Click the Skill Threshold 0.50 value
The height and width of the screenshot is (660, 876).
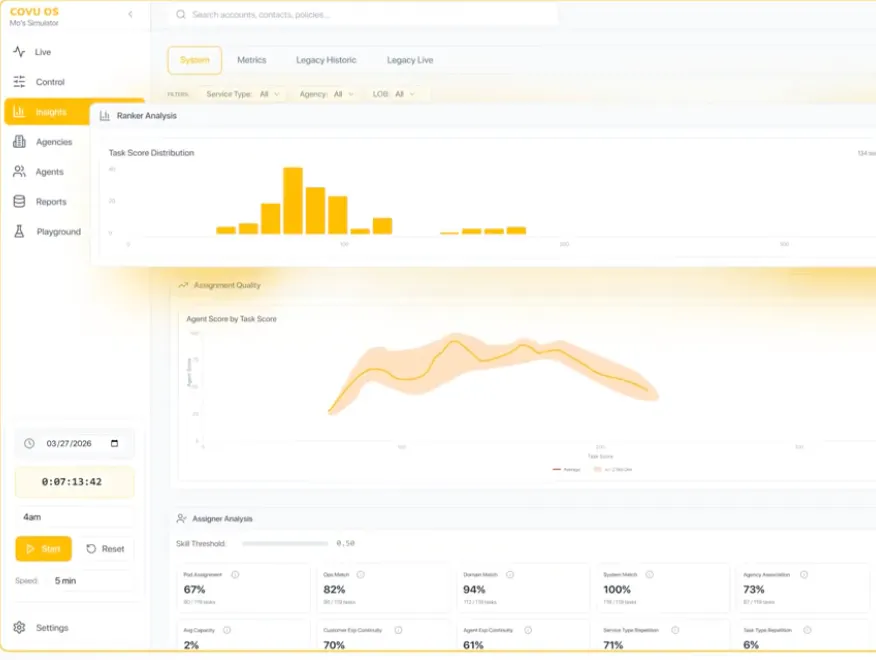click(x=345, y=543)
